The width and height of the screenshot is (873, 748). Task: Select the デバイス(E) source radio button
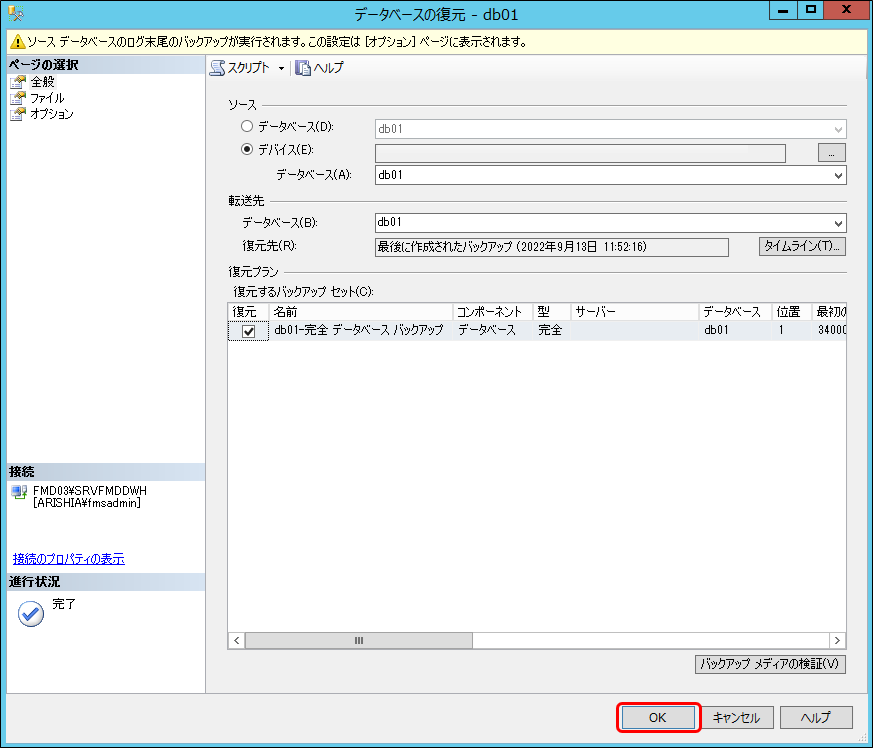tap(247, 150)
